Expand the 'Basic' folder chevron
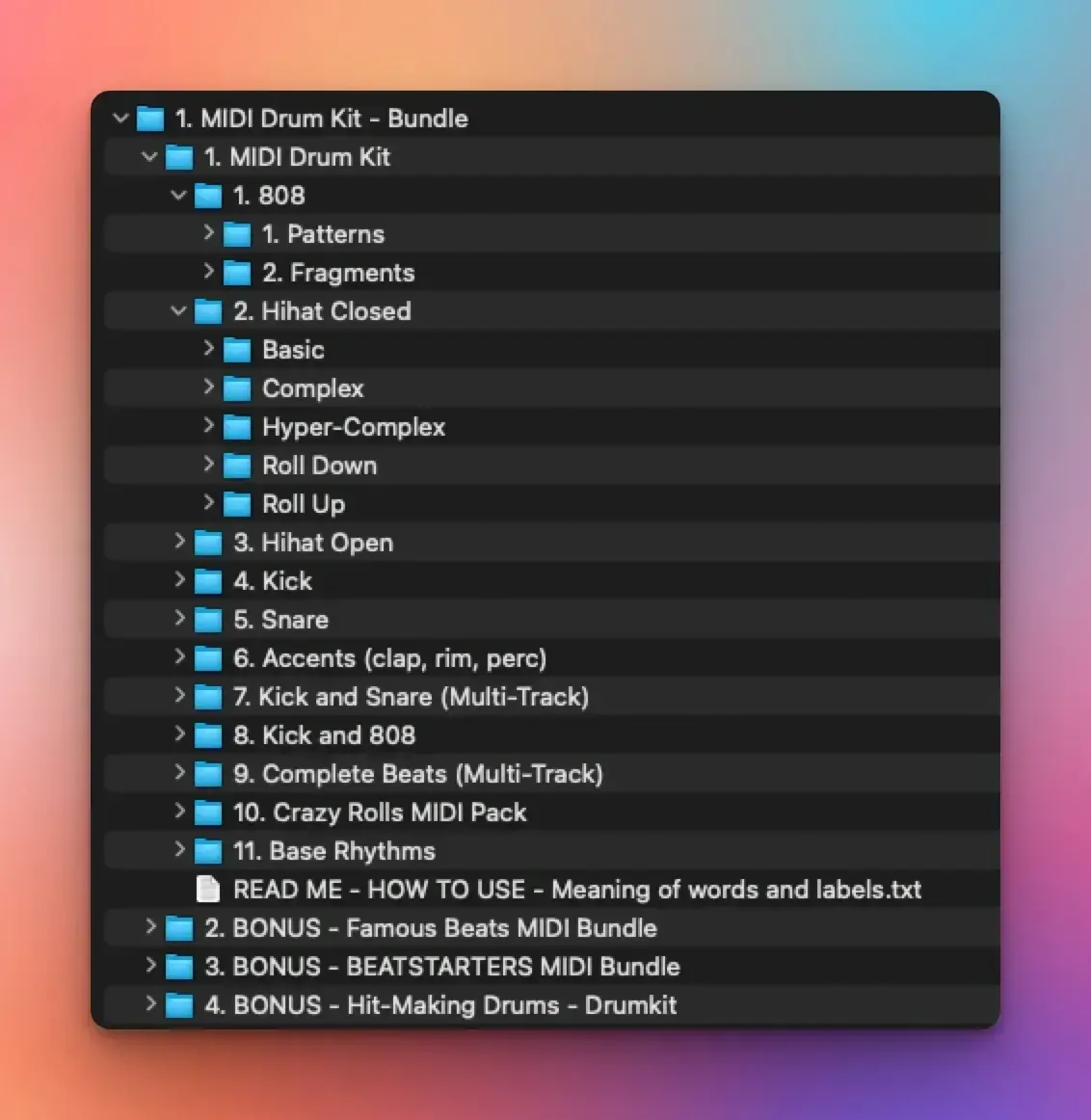The image size is (1091, 1120). tap(208, 348)
